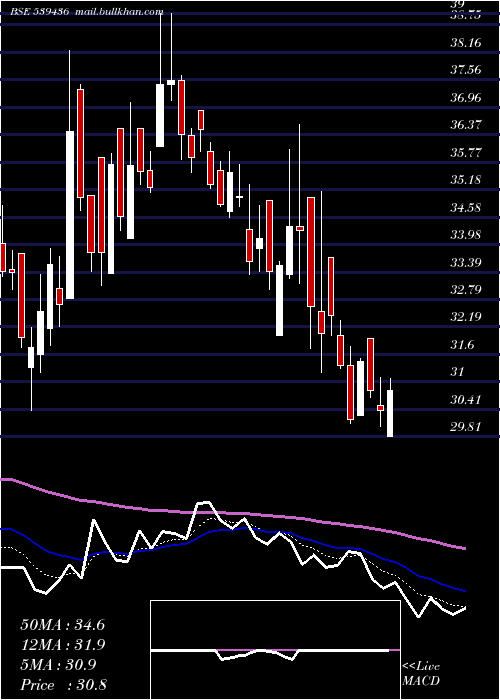The height and width of the screenshot is (700, 500).
Task: Click the <<Live MACD label
Action: (421, 673)
